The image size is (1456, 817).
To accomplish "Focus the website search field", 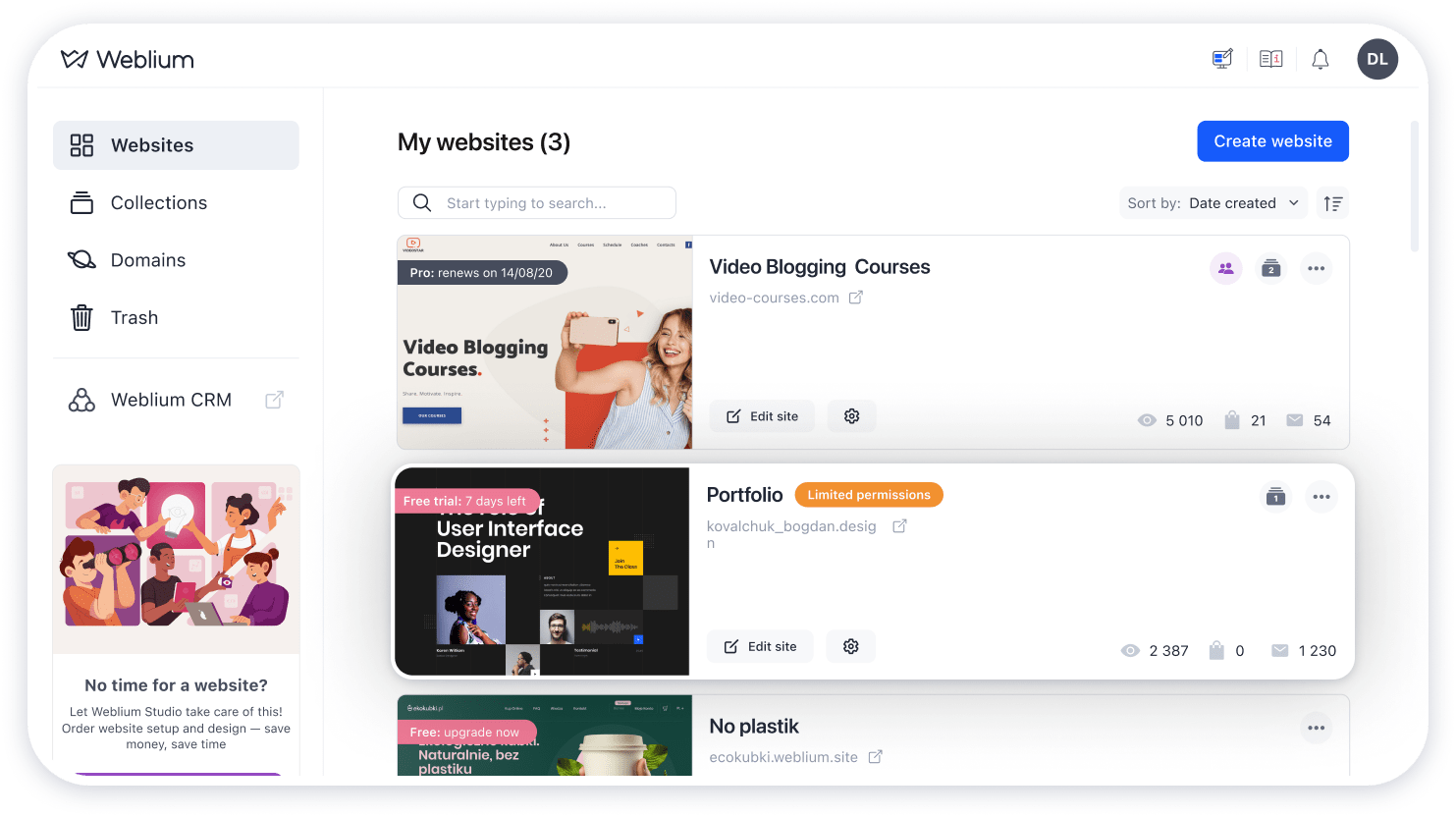I will tap(537, 203).
